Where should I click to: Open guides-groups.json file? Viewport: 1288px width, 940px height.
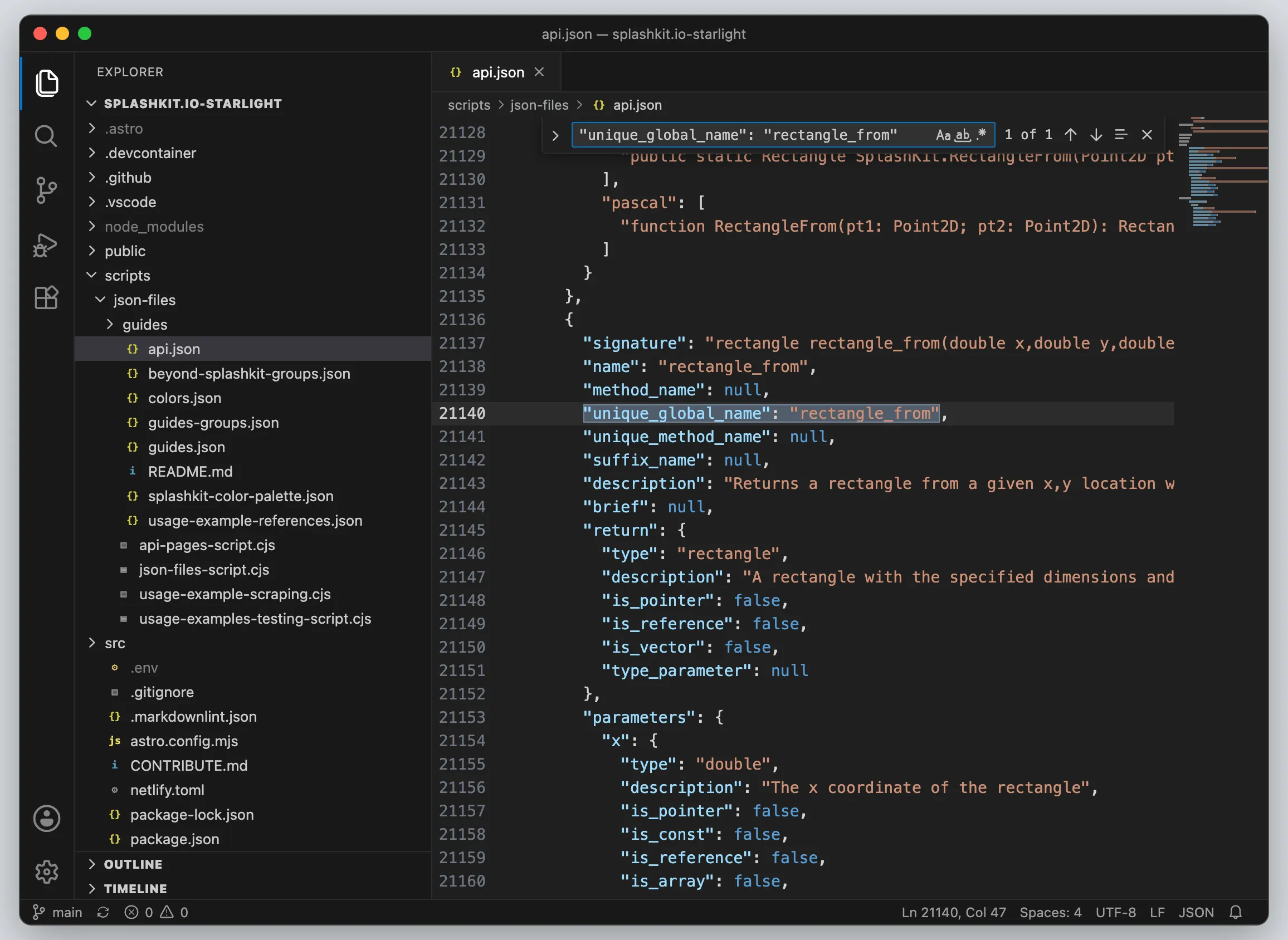[253, 422]
